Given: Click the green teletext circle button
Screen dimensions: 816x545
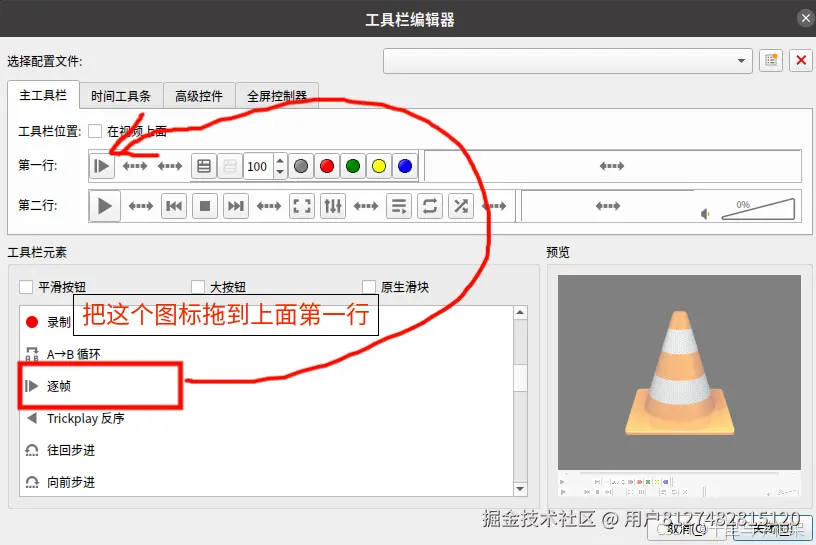Looking at the screenshot, I should coord(353,166).
